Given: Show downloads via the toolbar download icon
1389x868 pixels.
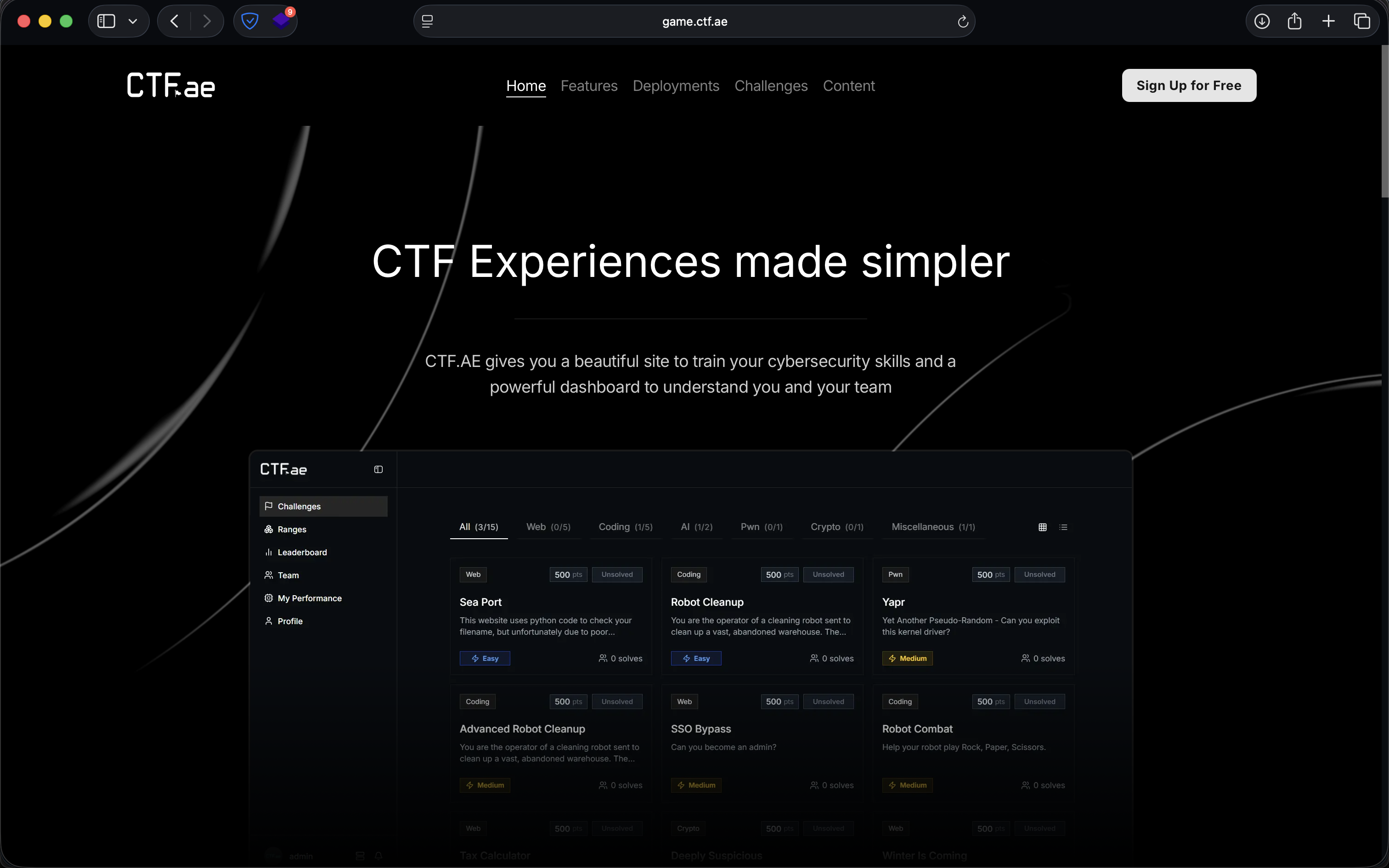Looking at the screenshot, I should (1262, 21).
